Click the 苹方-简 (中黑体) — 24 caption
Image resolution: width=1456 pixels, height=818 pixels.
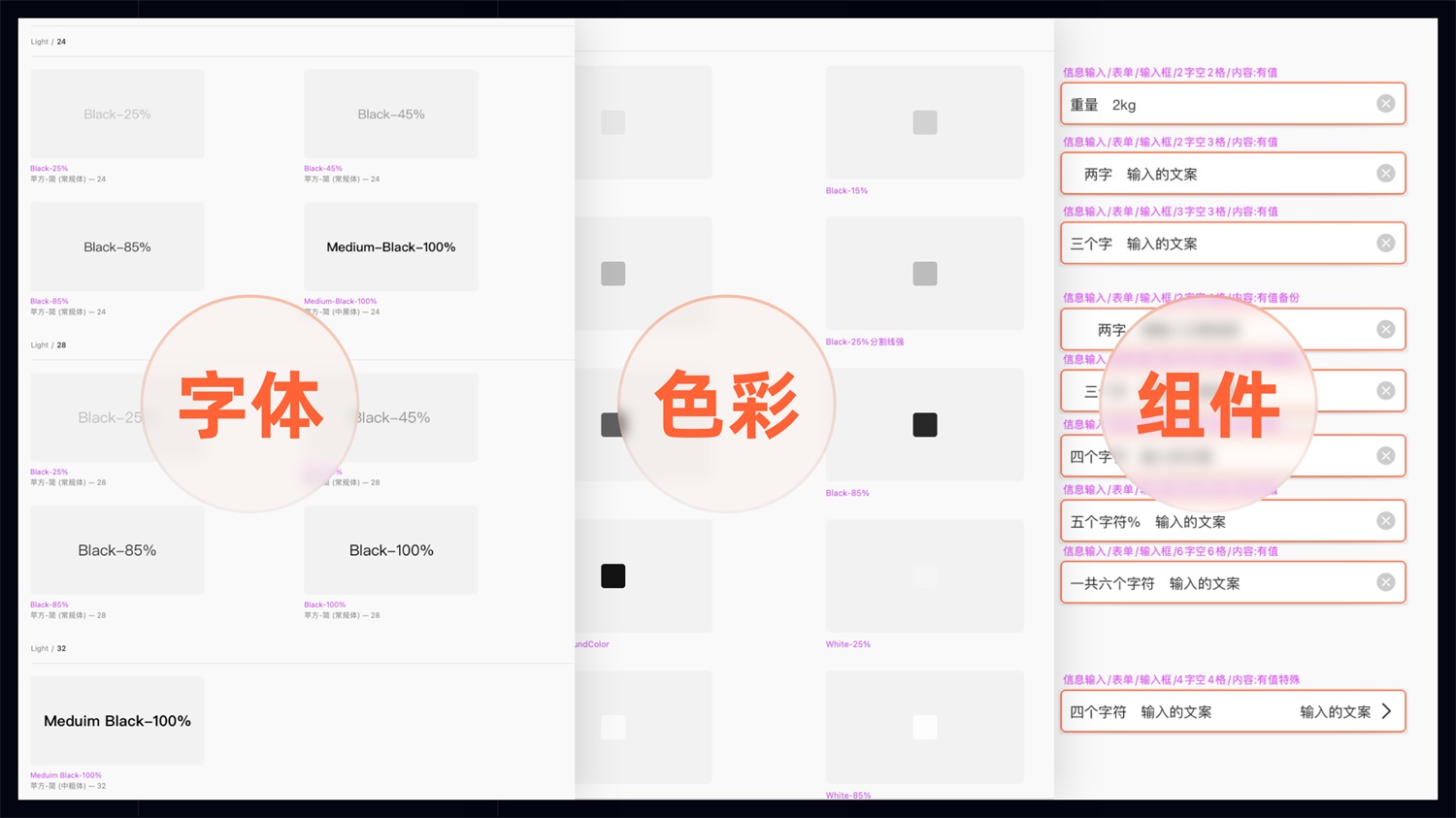pos(342,311)
